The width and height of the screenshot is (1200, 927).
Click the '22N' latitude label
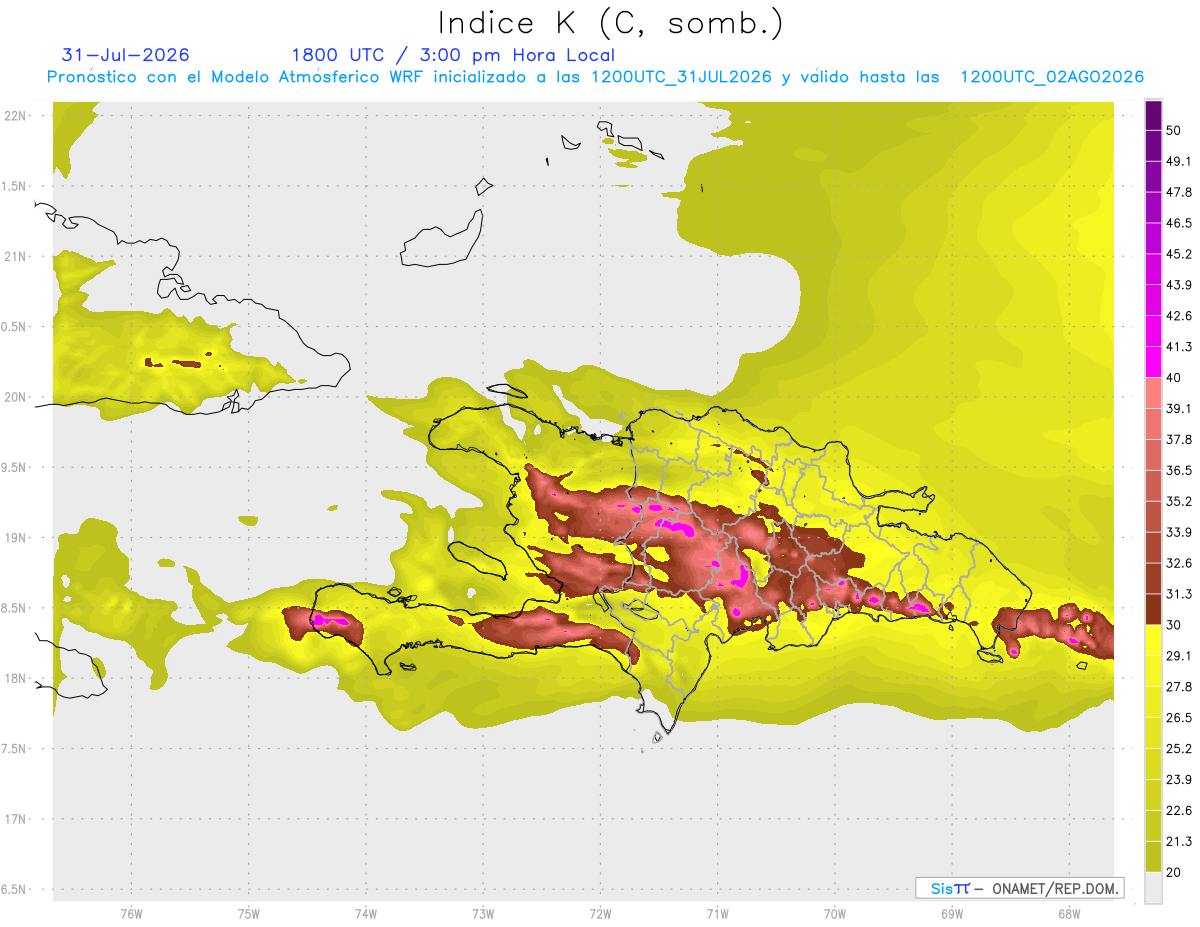(x=16, y=116)
